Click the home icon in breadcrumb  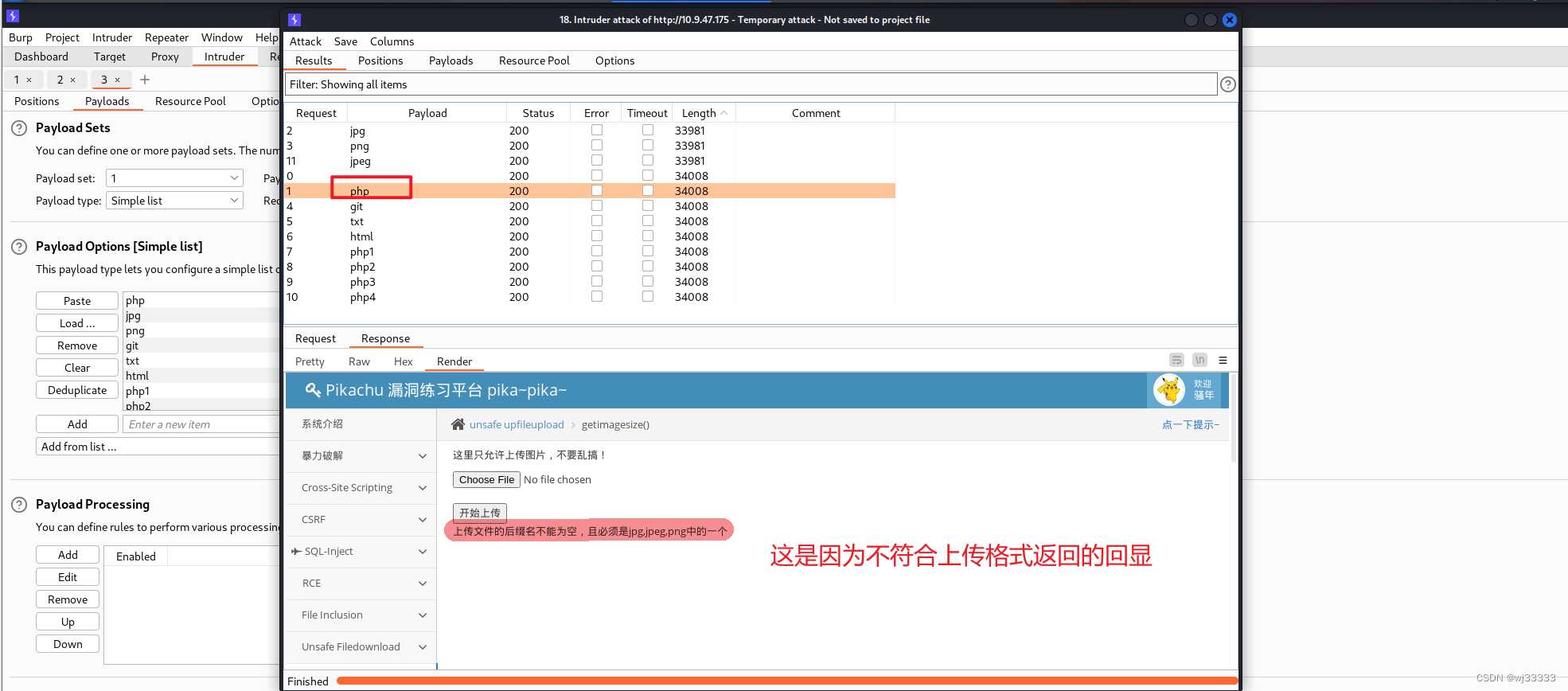(458, 424)
